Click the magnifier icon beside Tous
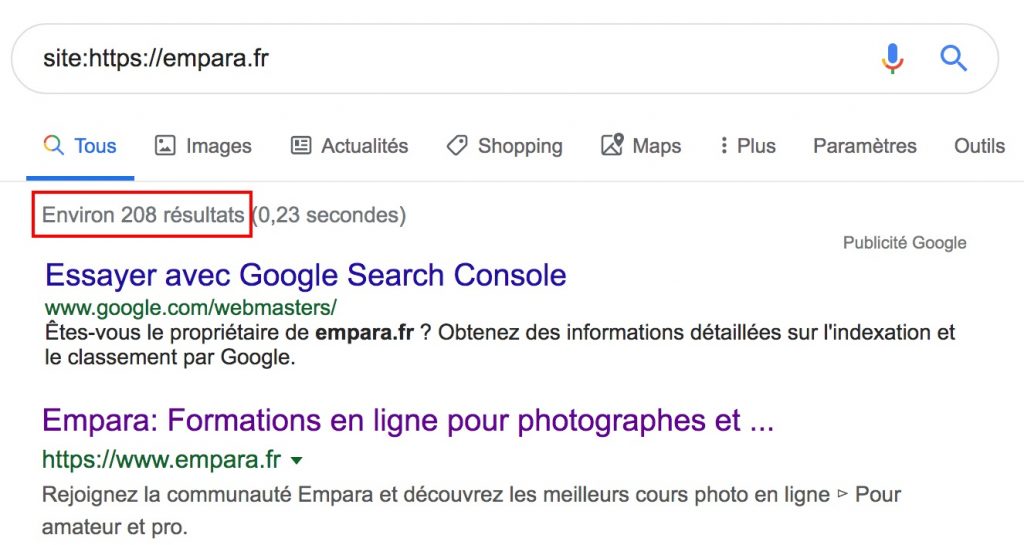 54,146
